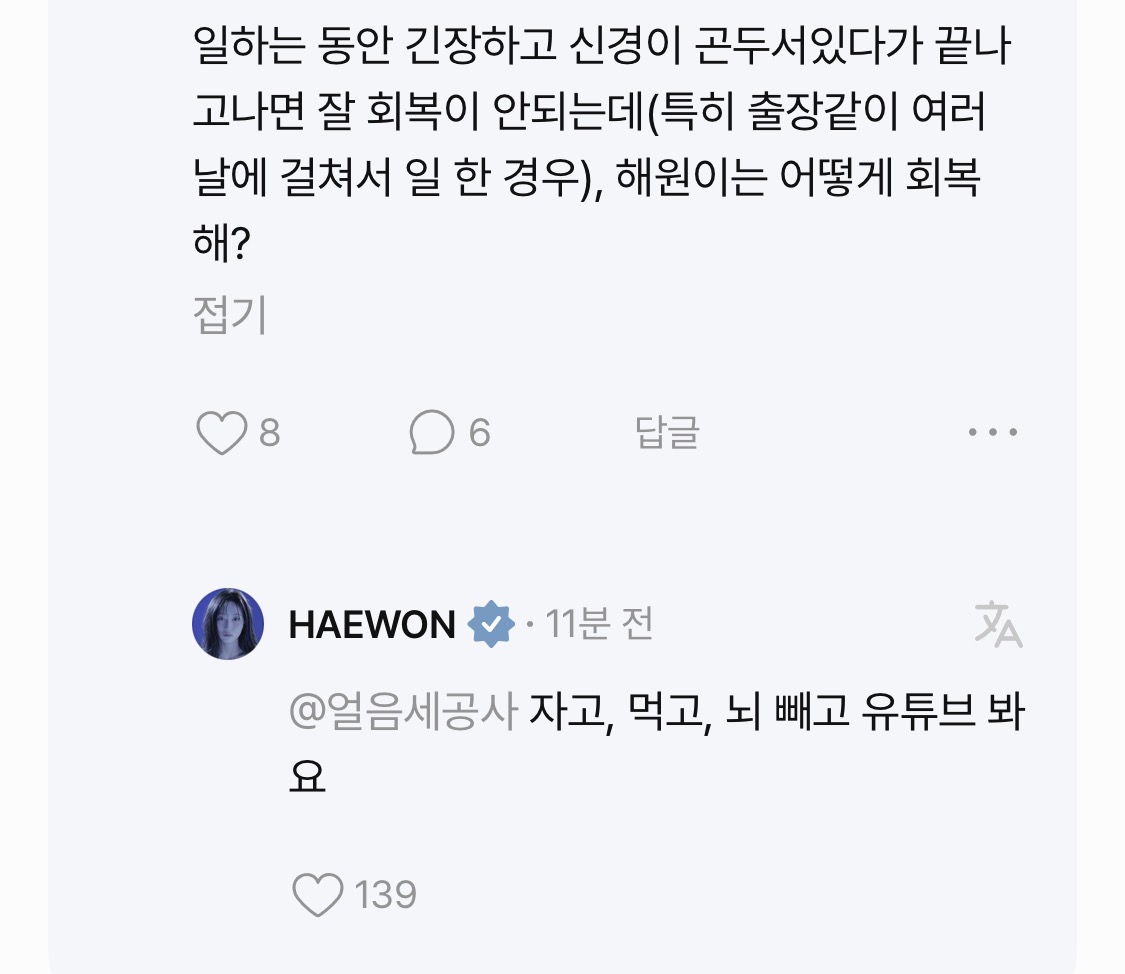Viewport: 1125px width, 974px height.
Task: Open the @얼음세공사 mention
Action: (403, 711)
